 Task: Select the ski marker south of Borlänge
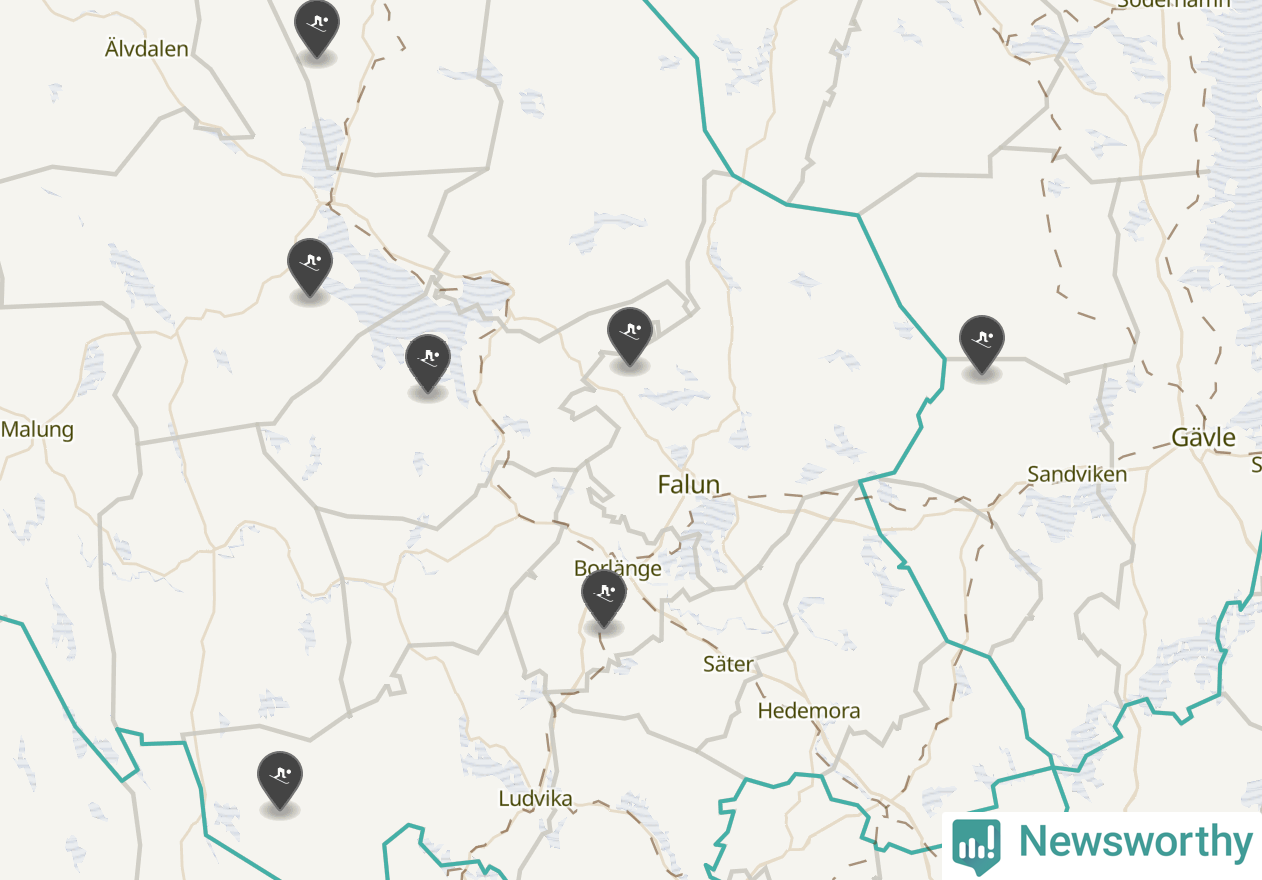[604, 597]
